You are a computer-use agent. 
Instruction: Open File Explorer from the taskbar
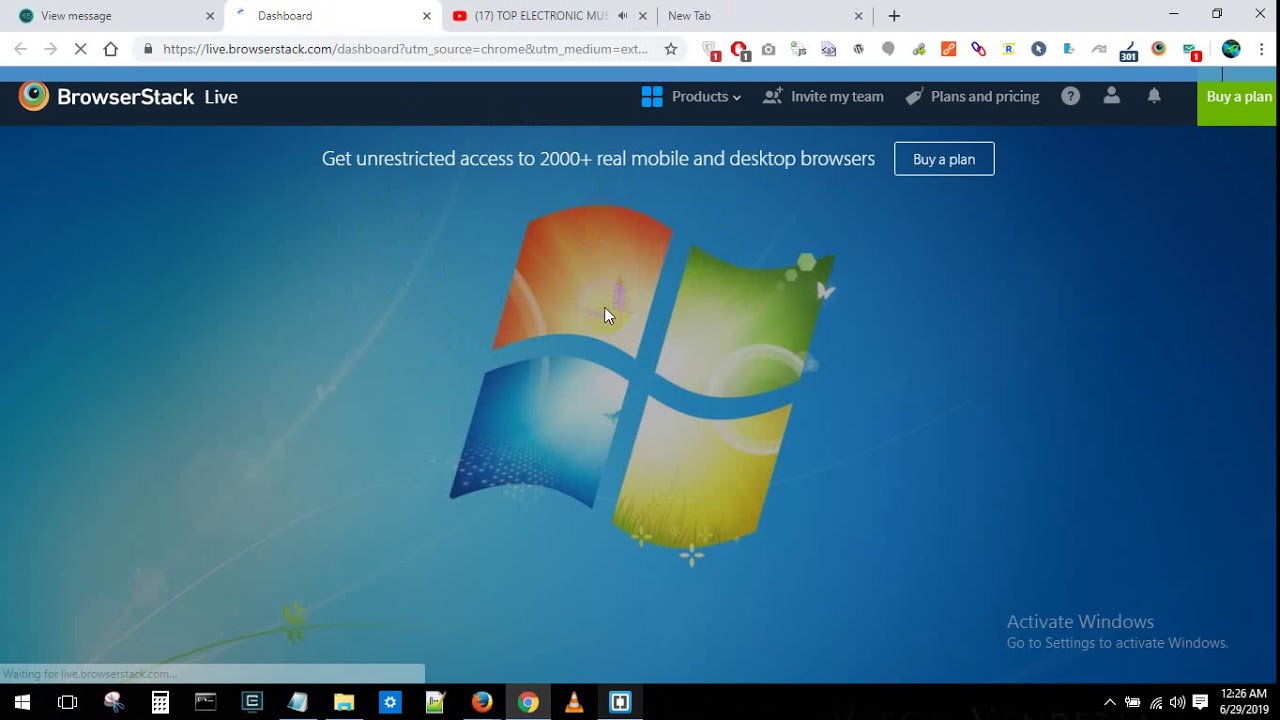(x=344, y=702)
